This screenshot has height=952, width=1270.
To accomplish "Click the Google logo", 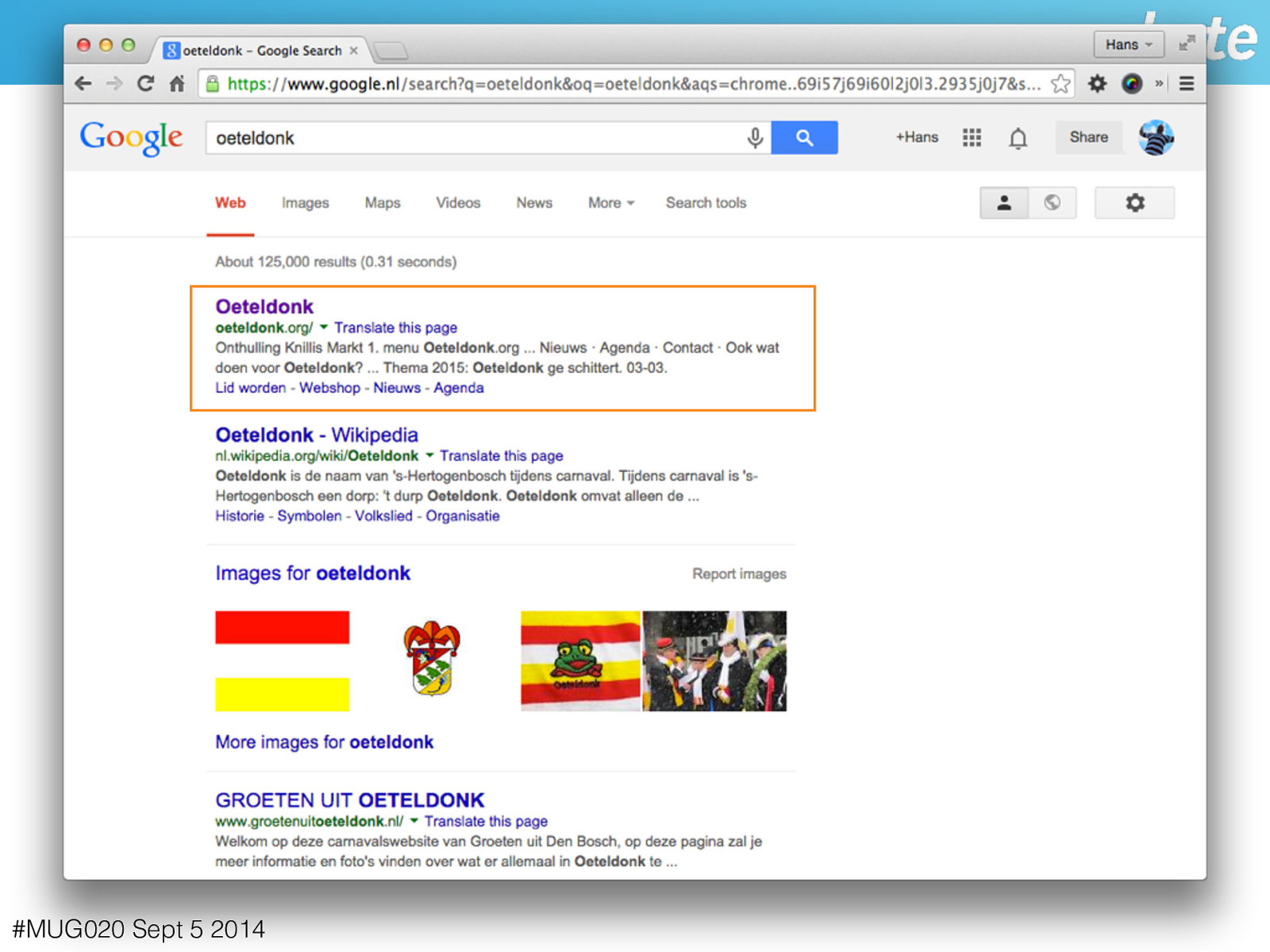I will pyautogui.click(x=131, y=138).
